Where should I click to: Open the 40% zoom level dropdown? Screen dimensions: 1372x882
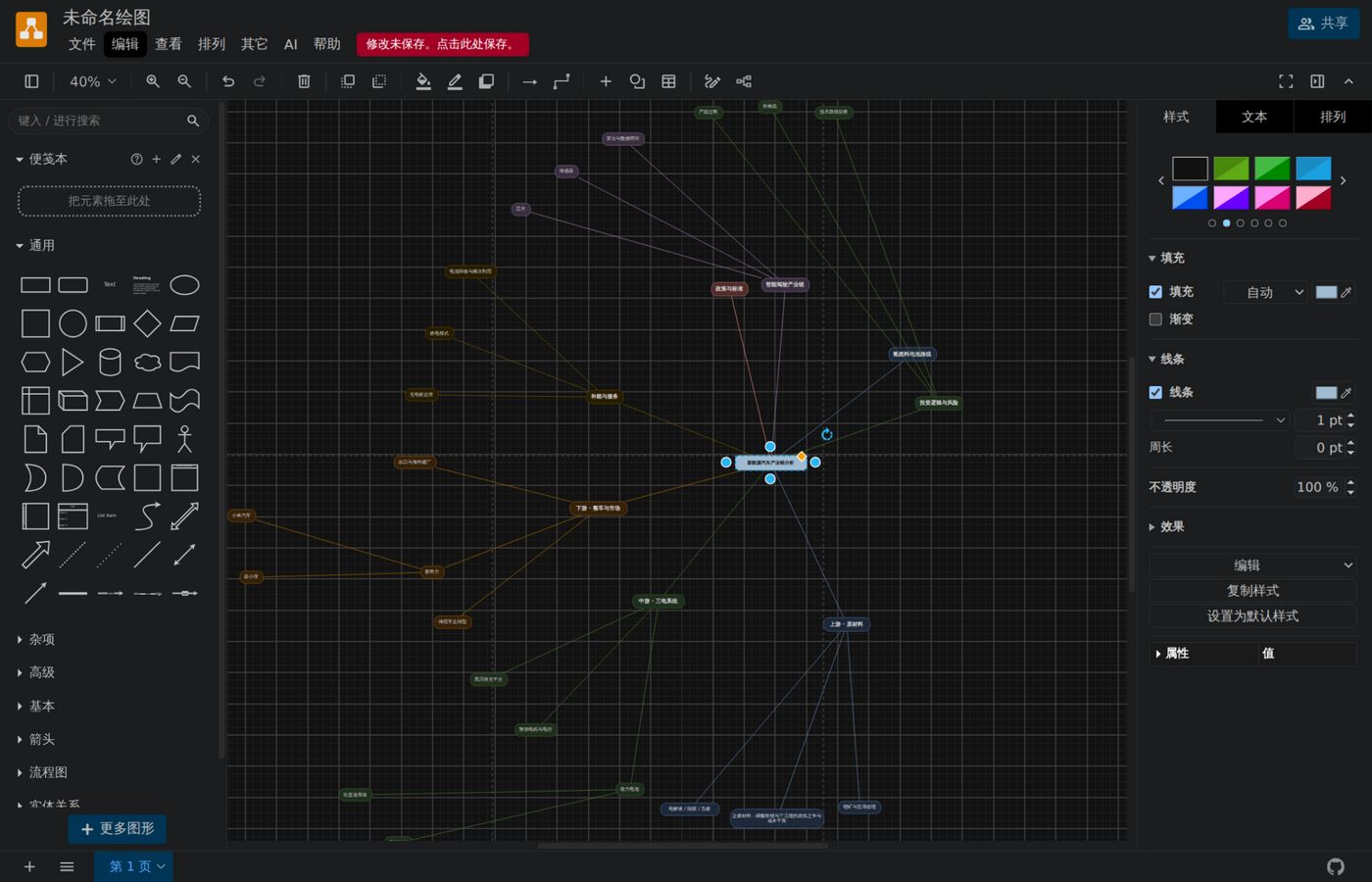[93, 81]
